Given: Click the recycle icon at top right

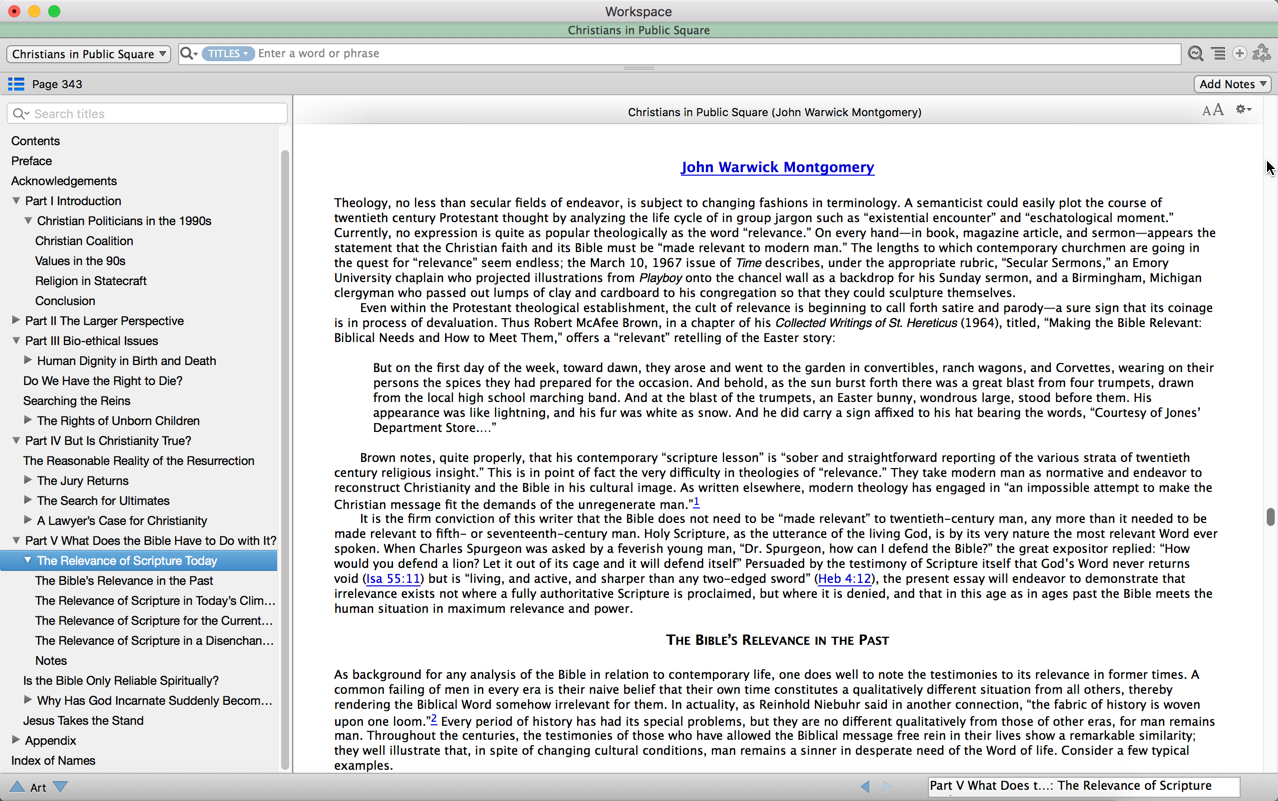Looking at the screenshot, I should pos(1262,54).
